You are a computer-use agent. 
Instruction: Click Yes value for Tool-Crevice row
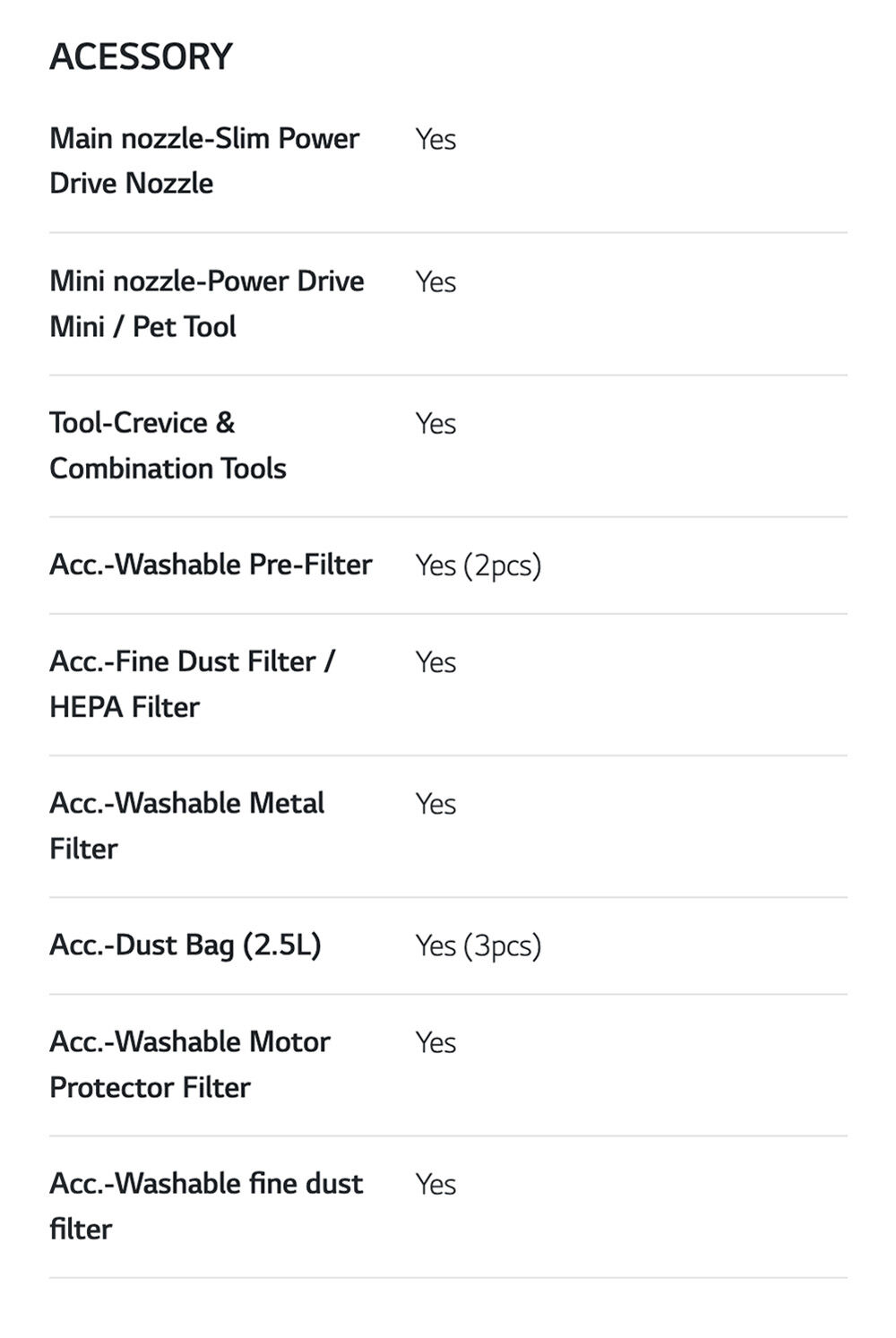(435, 423)
